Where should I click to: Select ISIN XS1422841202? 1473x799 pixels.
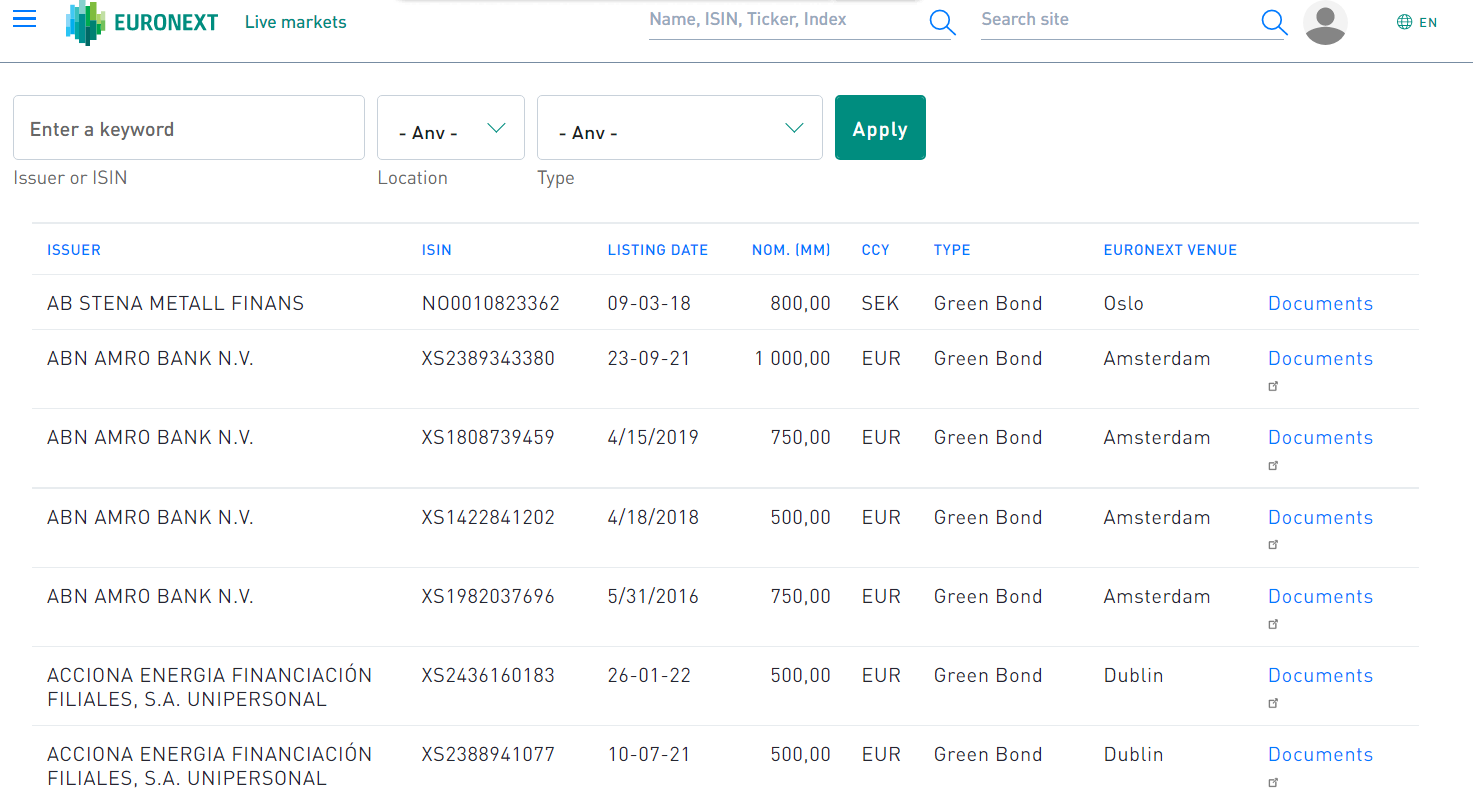[488, 517]
